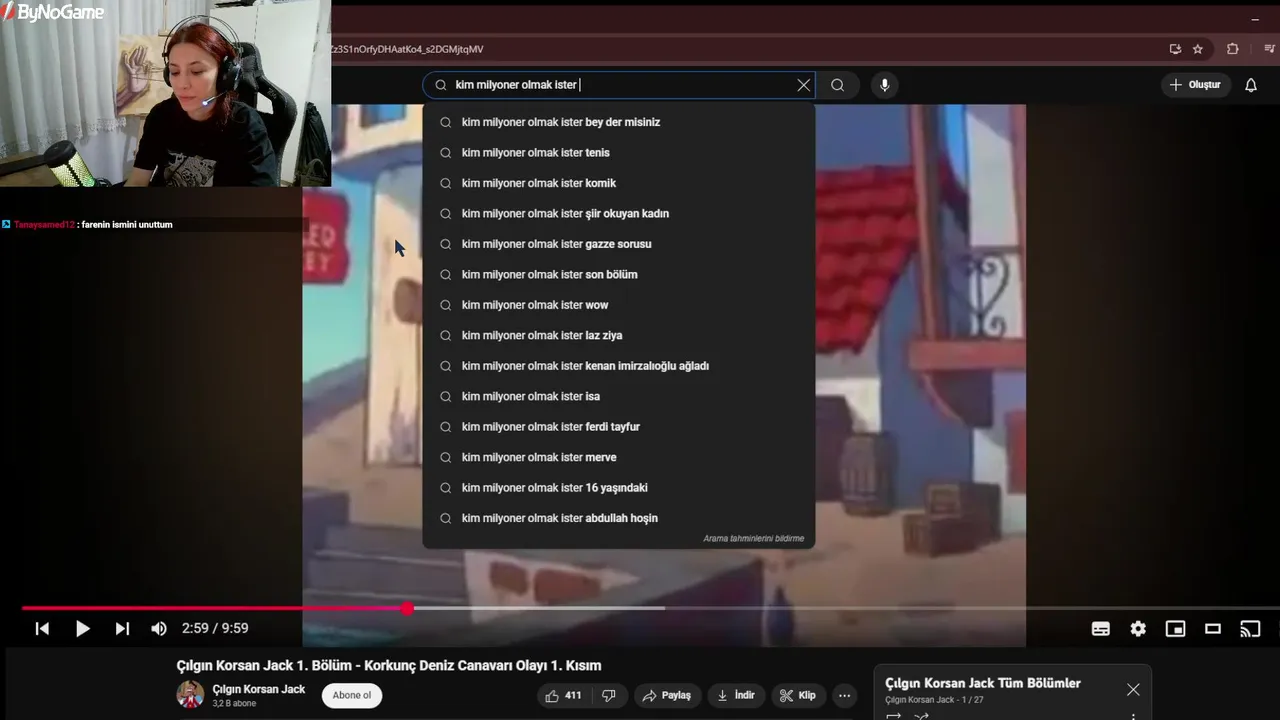1280x720 pixels.
Task: Select suggestion ending with 'komik'
Action: pos(618,183)
